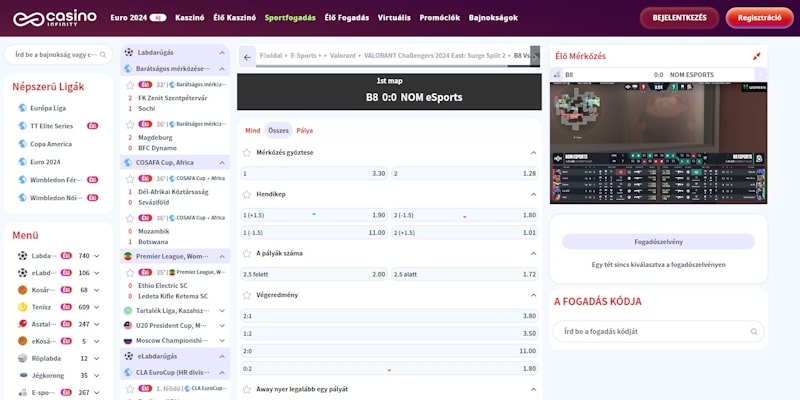Click football icon beside Labdarúgás header
The height and width of the screenshot is (400, 800).
point(129,52)
